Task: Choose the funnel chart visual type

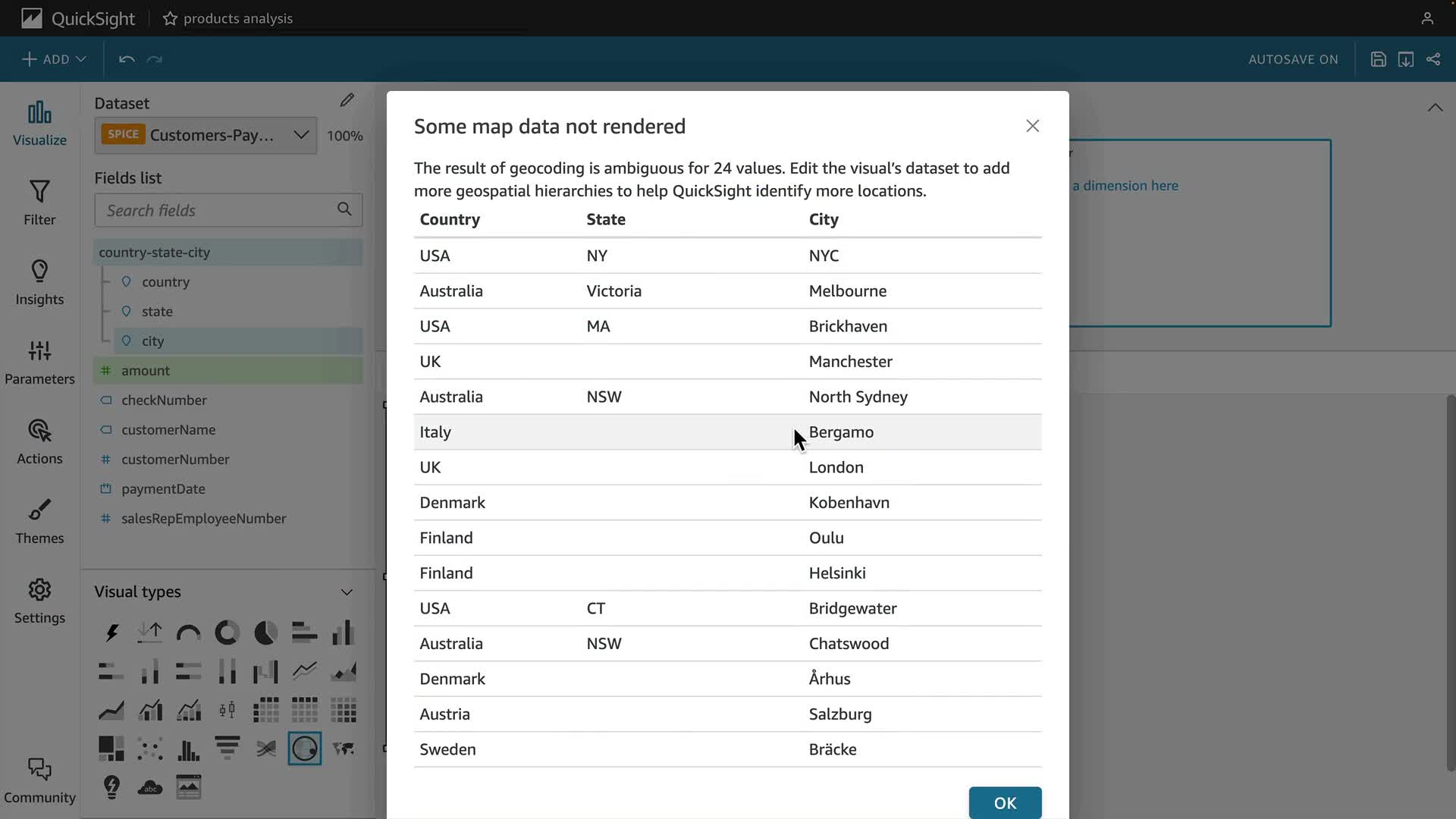Action: [x=227, y=748]
